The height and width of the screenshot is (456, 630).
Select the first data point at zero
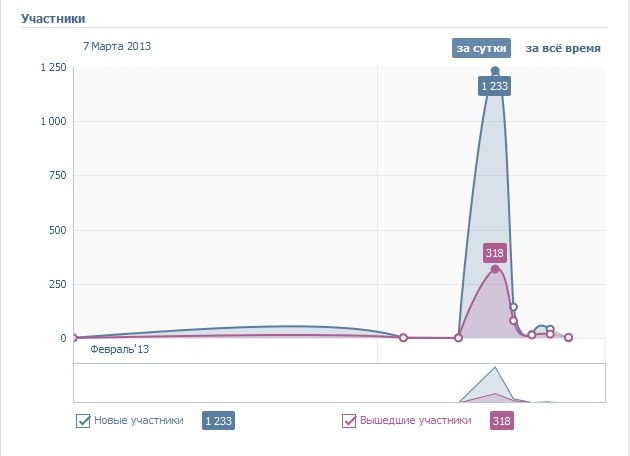click(74, 338)
